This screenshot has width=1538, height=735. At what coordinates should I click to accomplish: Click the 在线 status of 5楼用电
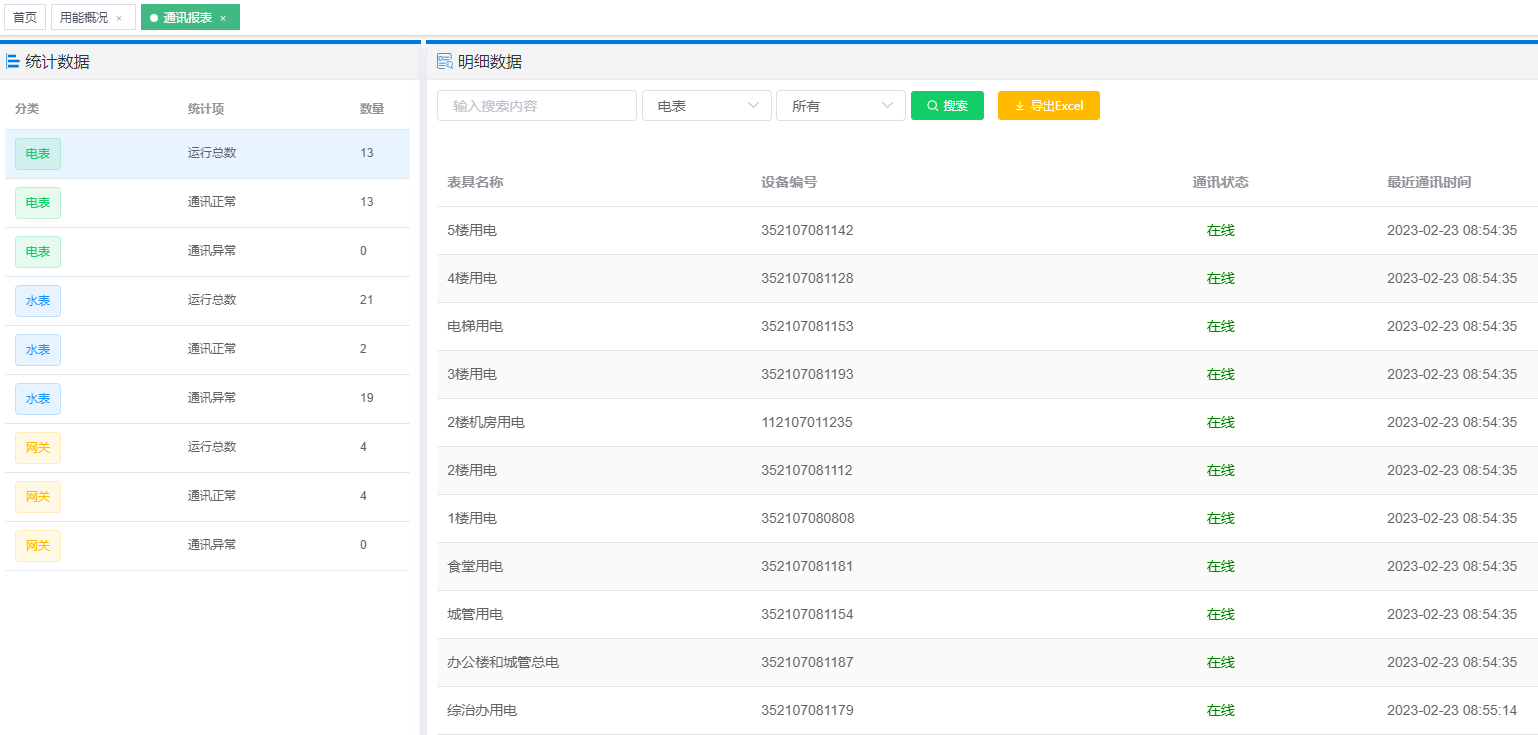[x=1221, y=230]
